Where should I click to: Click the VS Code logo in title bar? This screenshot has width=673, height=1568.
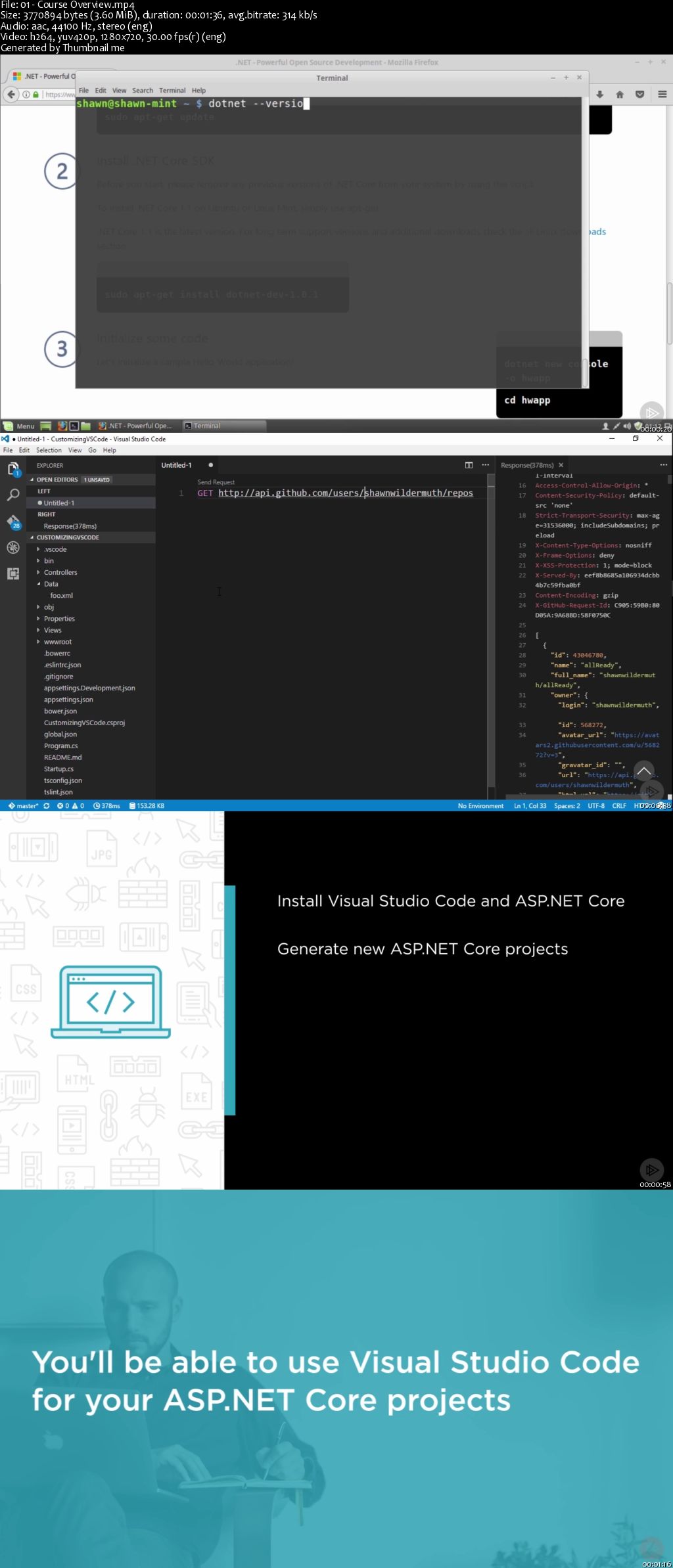tap(5, 439)
